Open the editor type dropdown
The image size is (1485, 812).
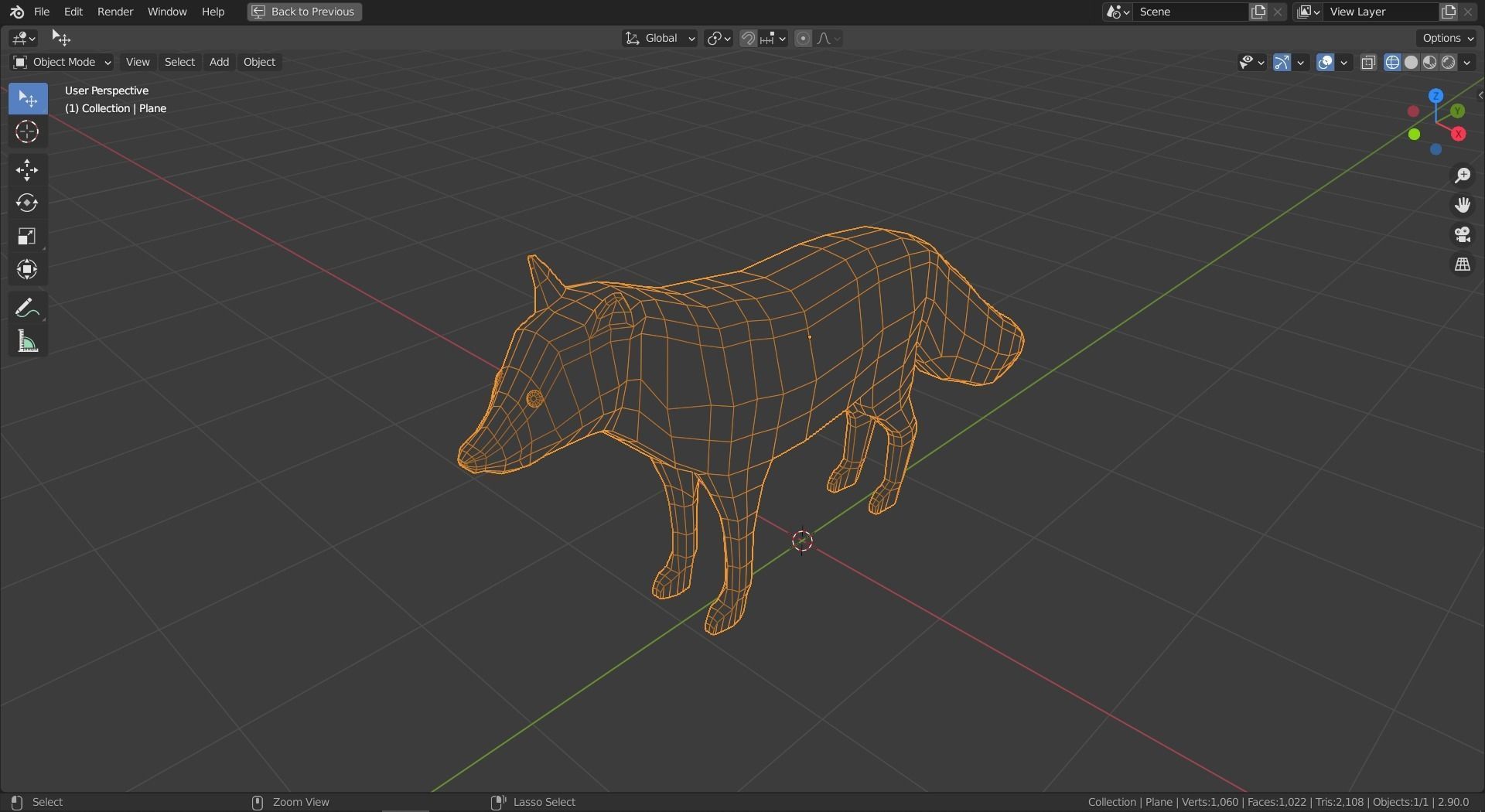[23, 38]
